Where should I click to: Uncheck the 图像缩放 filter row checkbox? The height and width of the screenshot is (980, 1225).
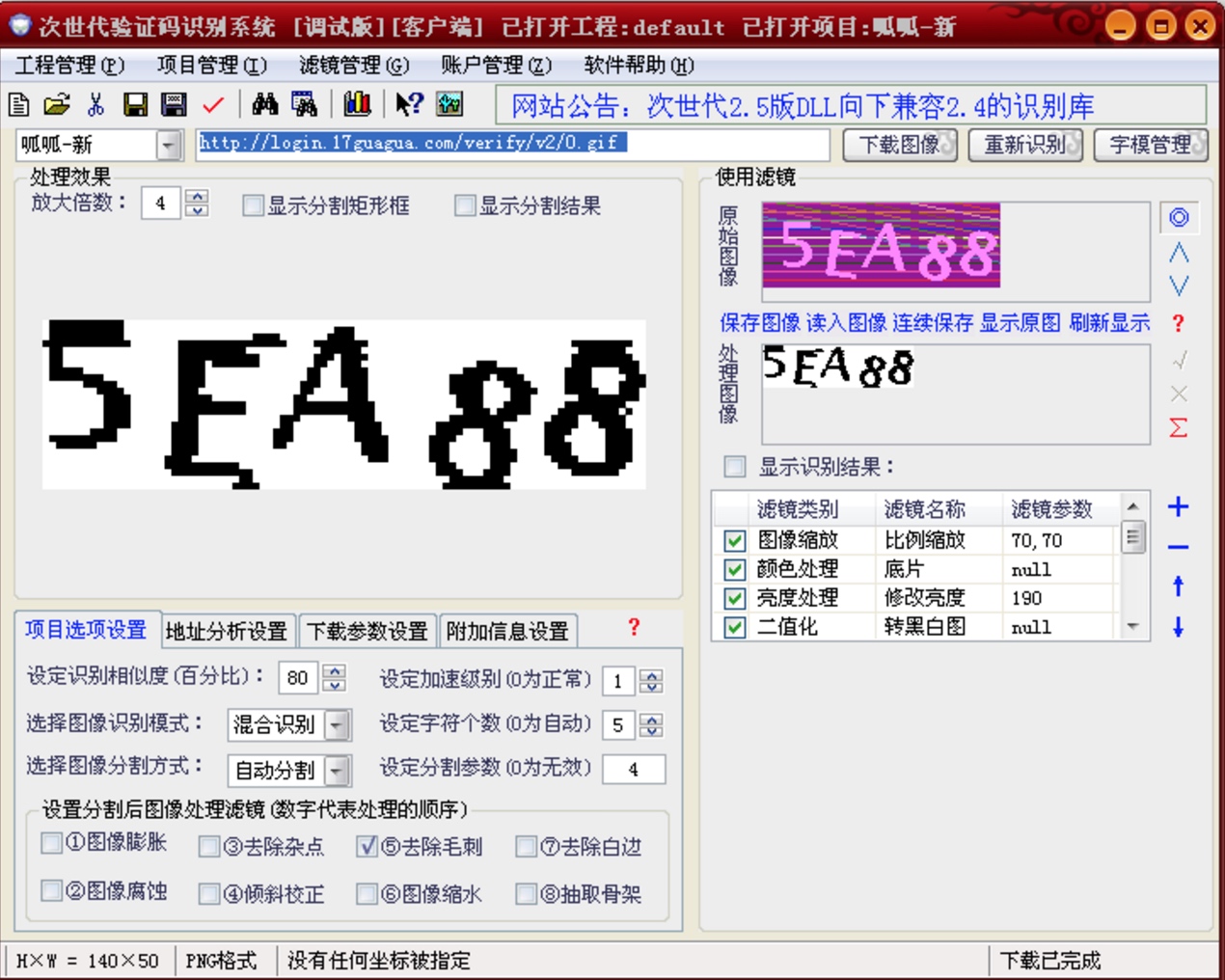(734, 540)
